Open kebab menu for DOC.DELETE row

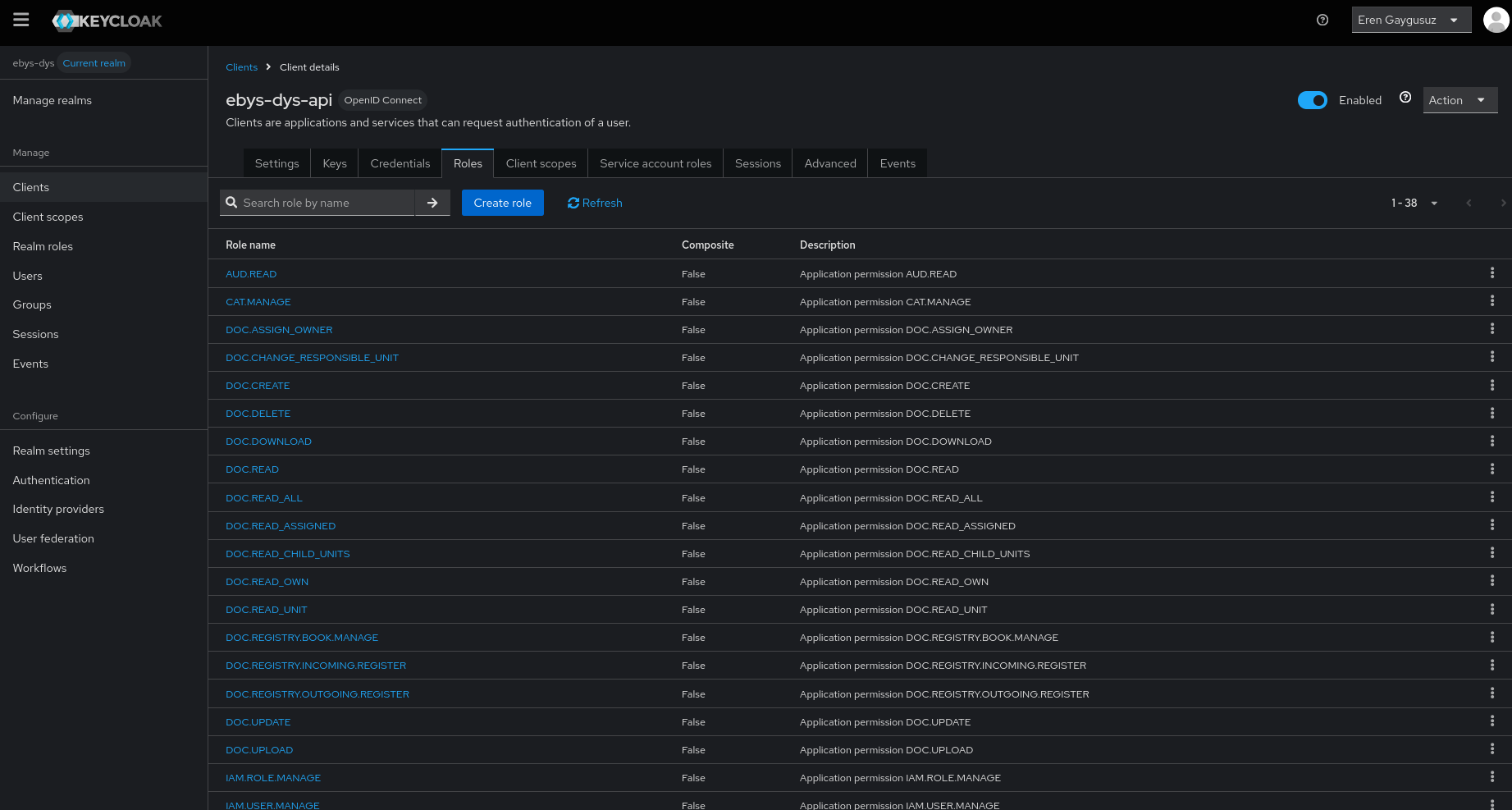click(1492, 412)
